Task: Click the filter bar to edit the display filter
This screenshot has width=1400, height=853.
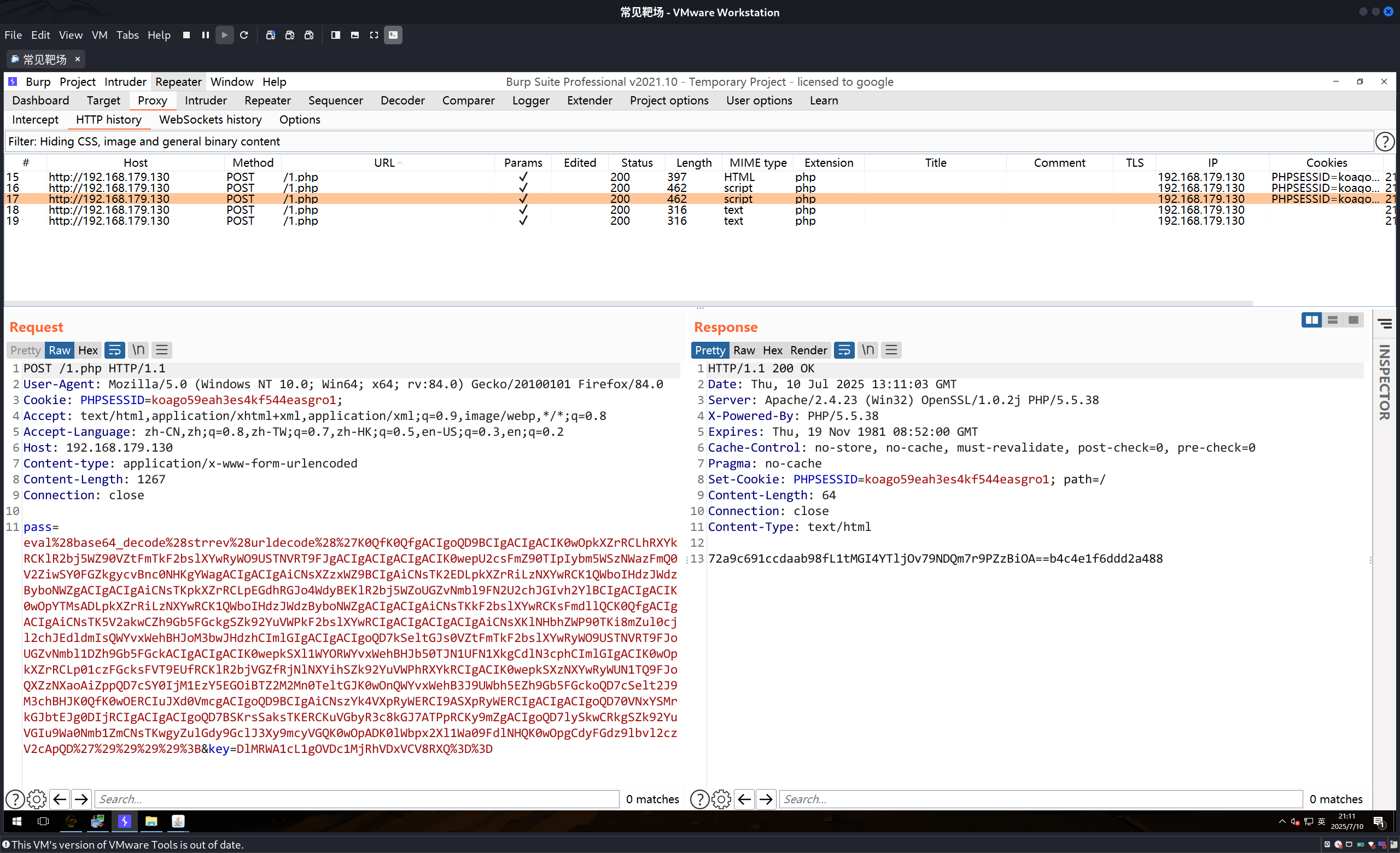Action: click(682, 142)
